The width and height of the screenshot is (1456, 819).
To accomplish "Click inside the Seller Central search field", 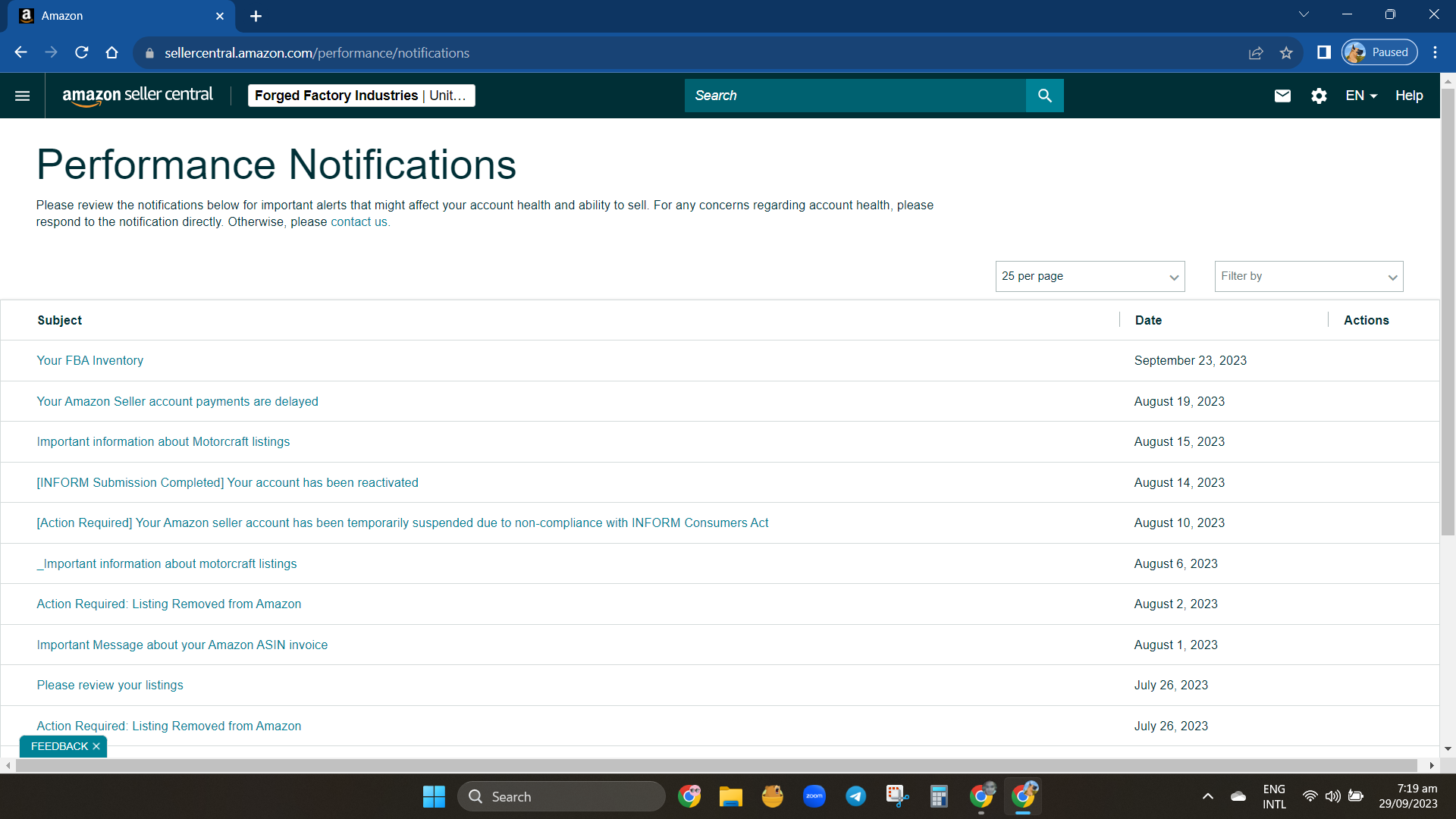I will [x=855, y=96].
